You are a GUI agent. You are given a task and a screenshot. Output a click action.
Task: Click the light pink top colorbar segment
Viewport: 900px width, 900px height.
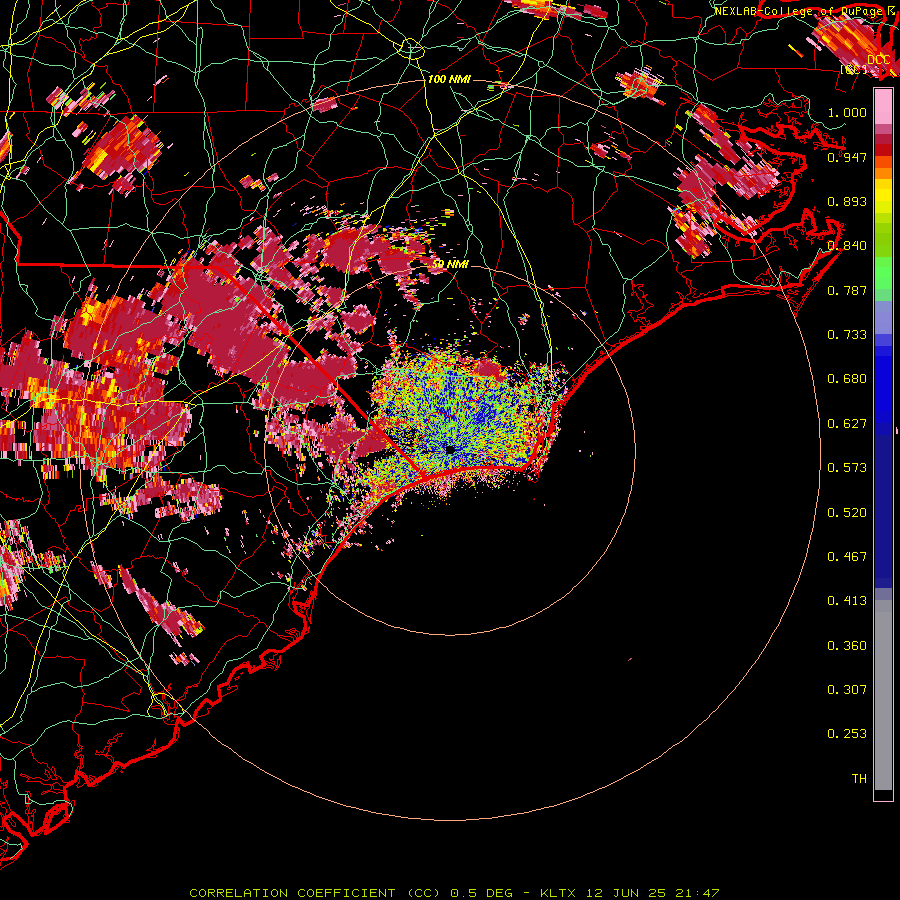click(883, 107)
